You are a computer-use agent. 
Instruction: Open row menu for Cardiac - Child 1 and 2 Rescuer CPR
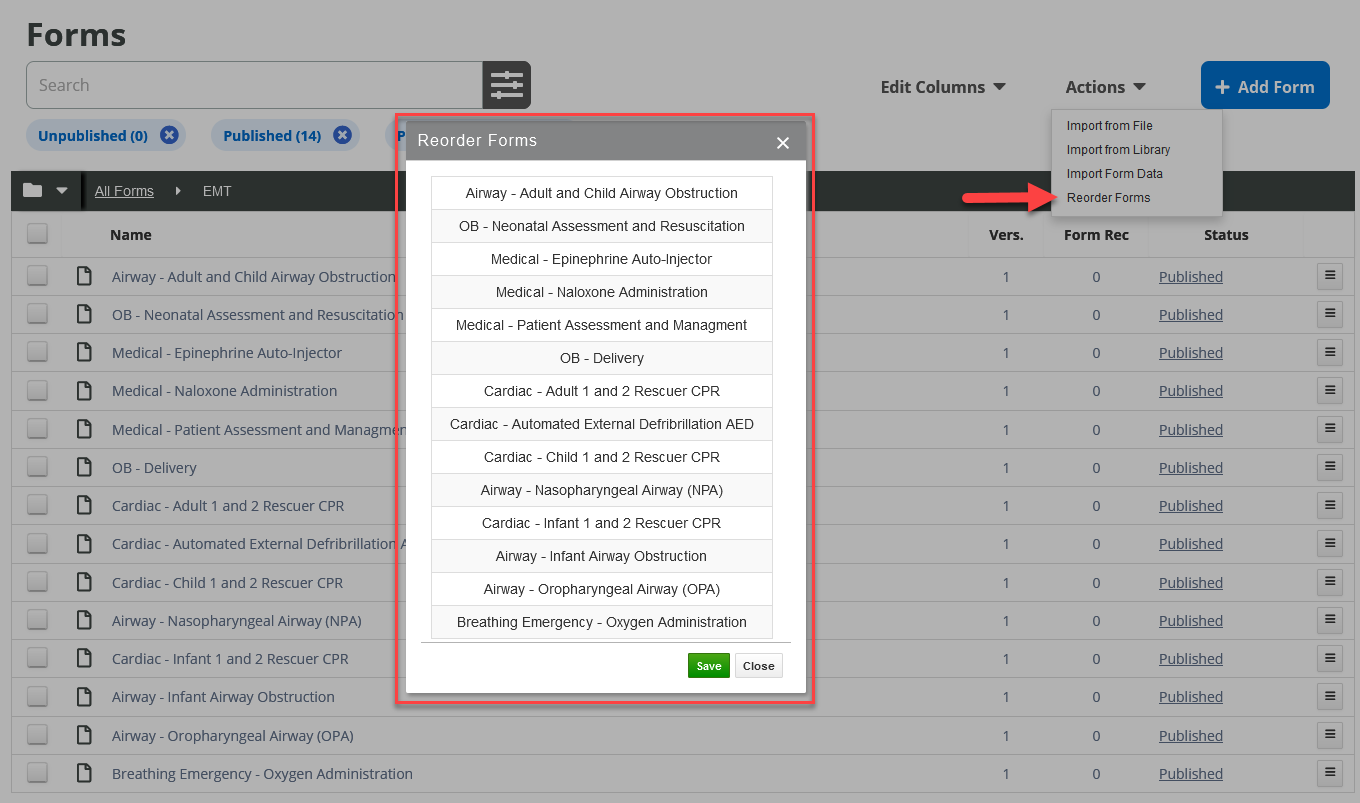(x=1330, y=582)
